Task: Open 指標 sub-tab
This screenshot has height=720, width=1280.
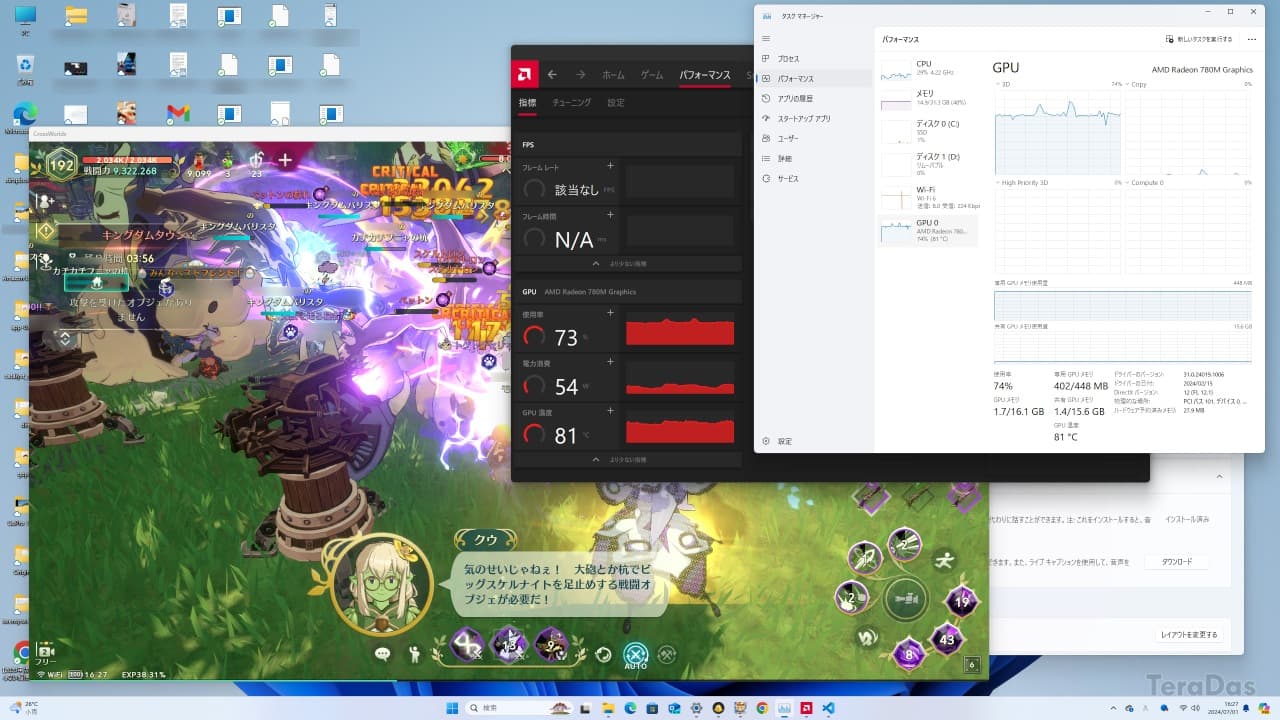Action: coord(527,102)
